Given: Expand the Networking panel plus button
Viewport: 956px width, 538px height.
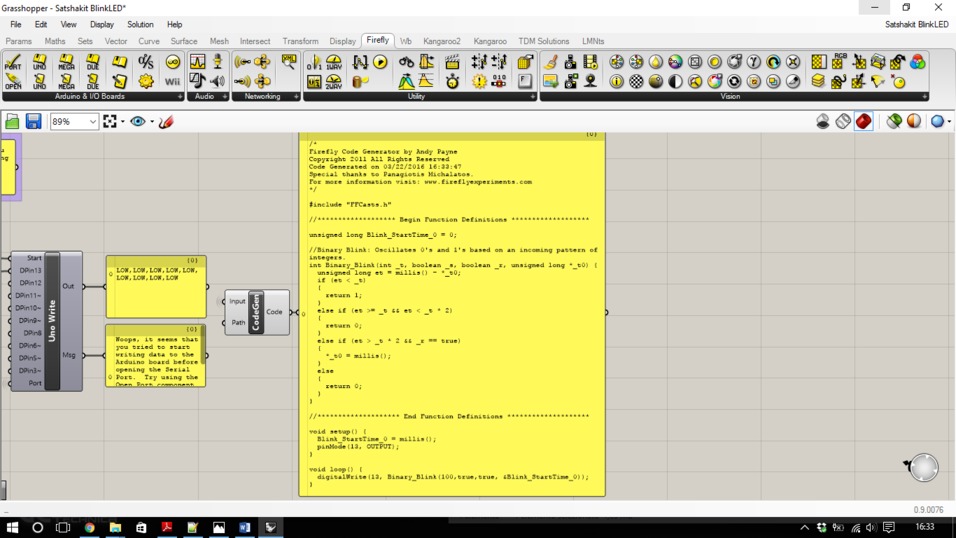Looking at the screenshot, I should [x=296, y=96].
